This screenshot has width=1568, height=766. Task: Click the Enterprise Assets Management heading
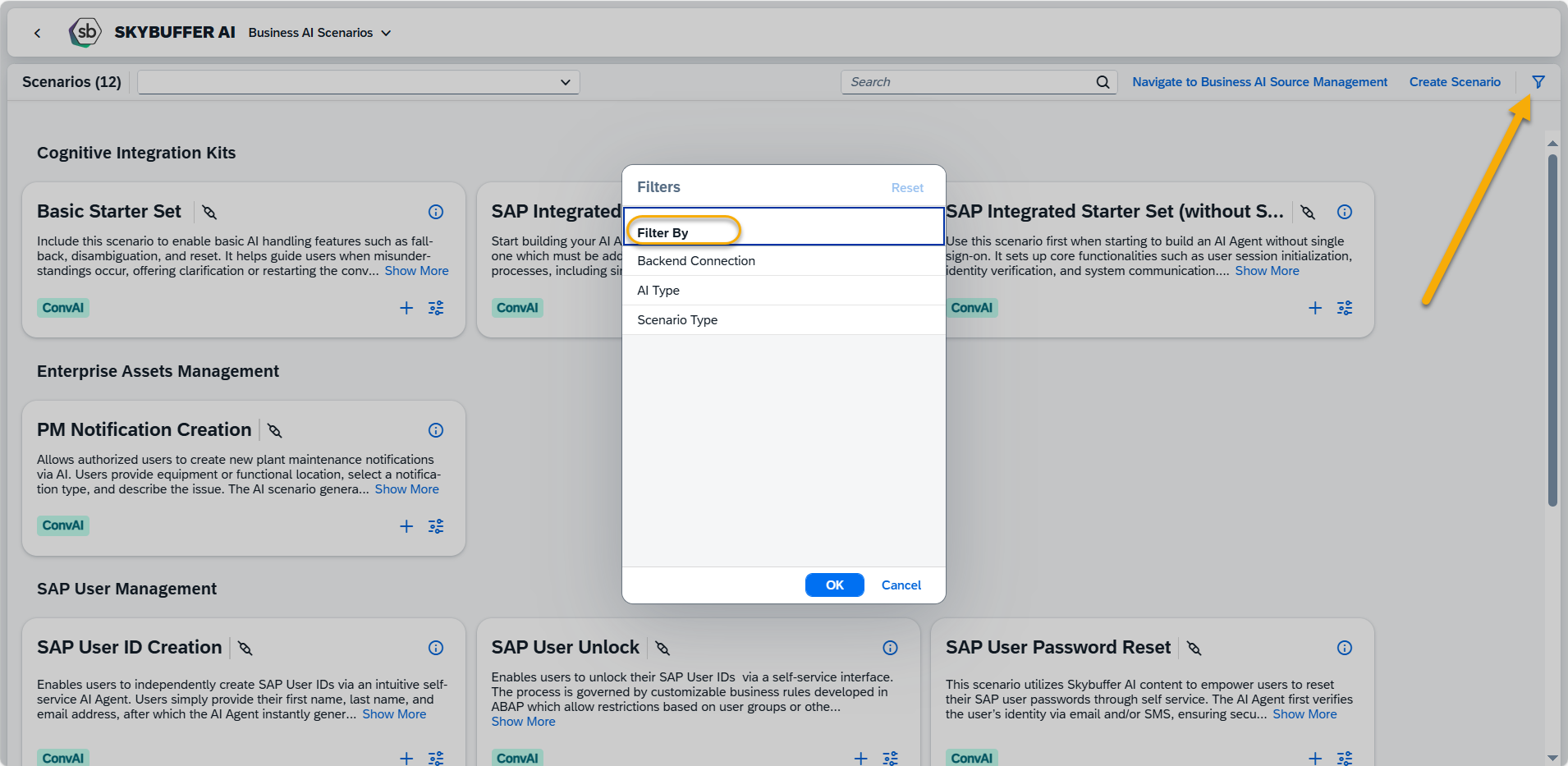(158, 371)
